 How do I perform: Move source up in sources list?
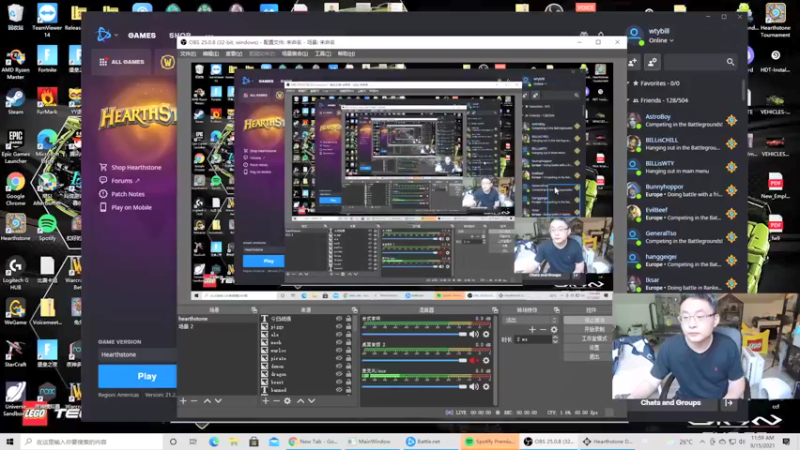[x=301, y=401]
